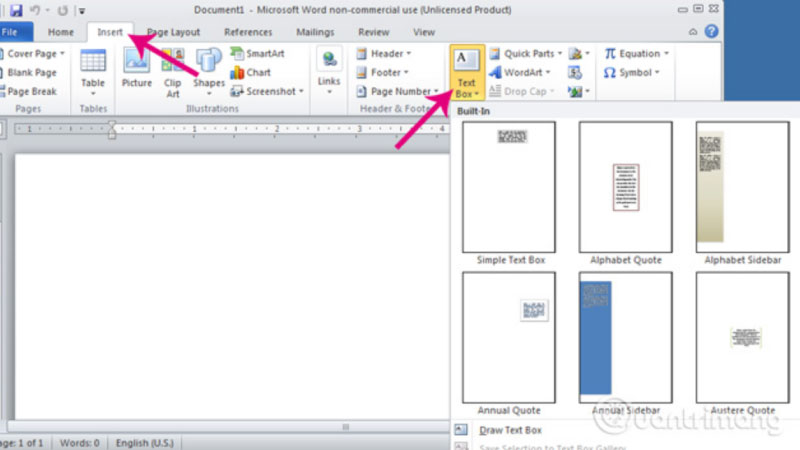Click the Links icon
The image size is (800, 450).
[x=329, y=68]
